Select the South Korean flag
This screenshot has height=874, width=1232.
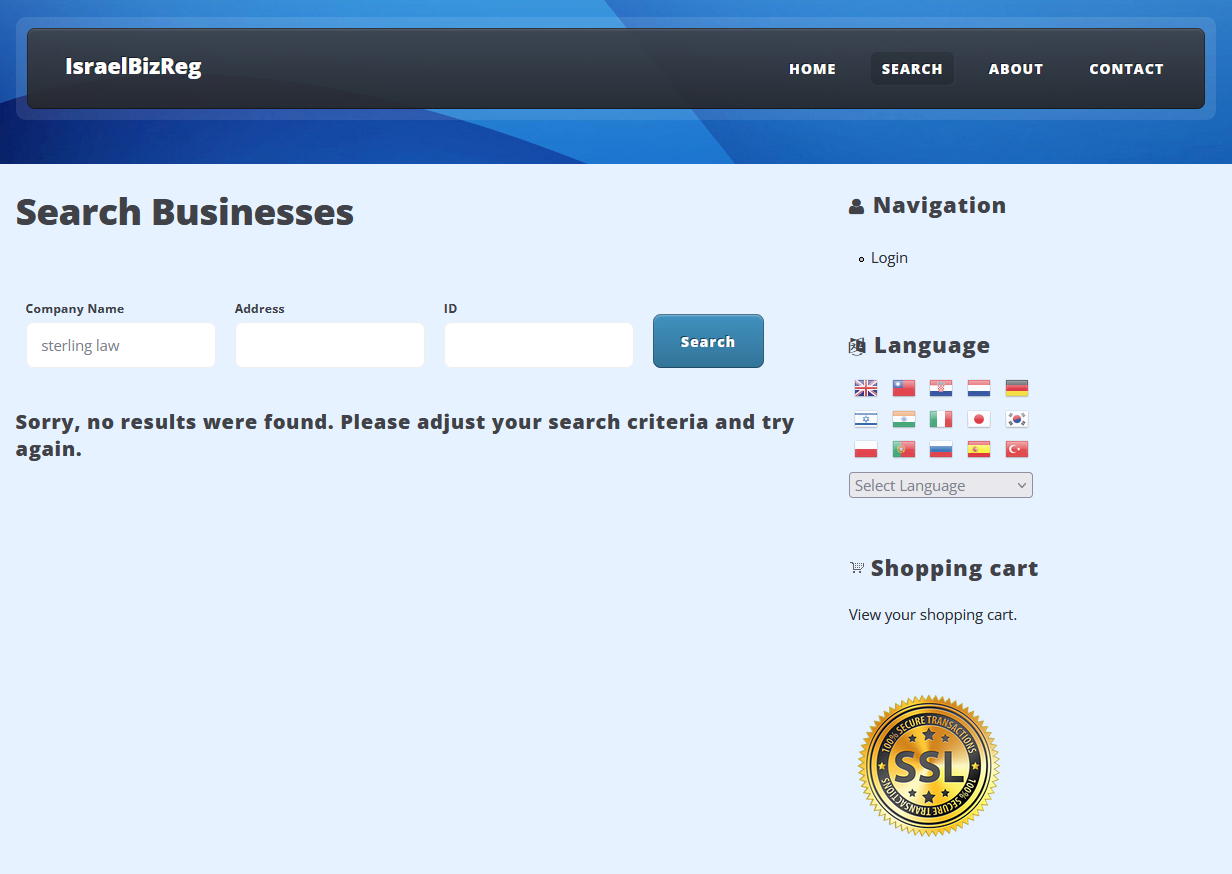1017,419
